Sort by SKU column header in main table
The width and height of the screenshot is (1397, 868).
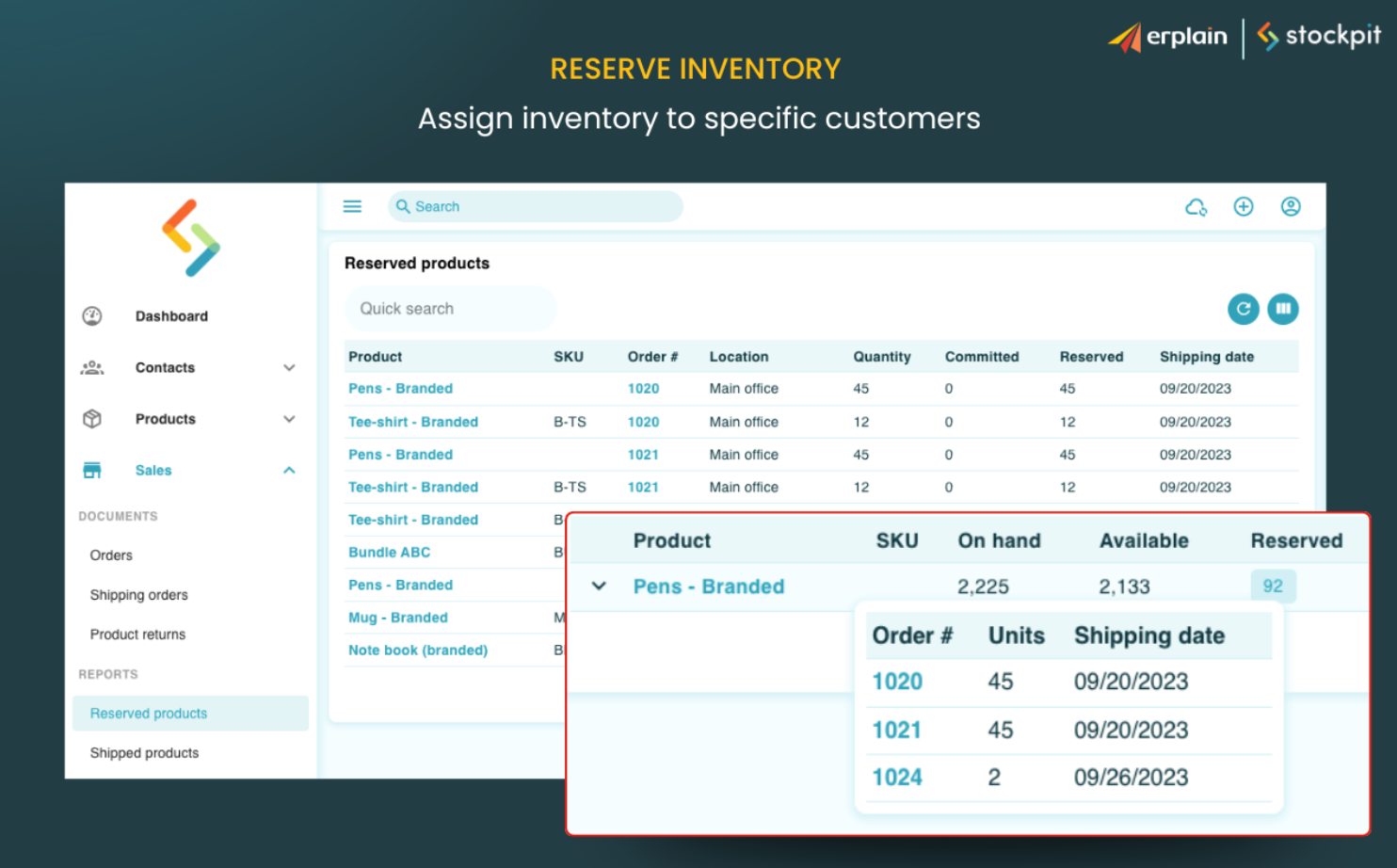point(569,357)
